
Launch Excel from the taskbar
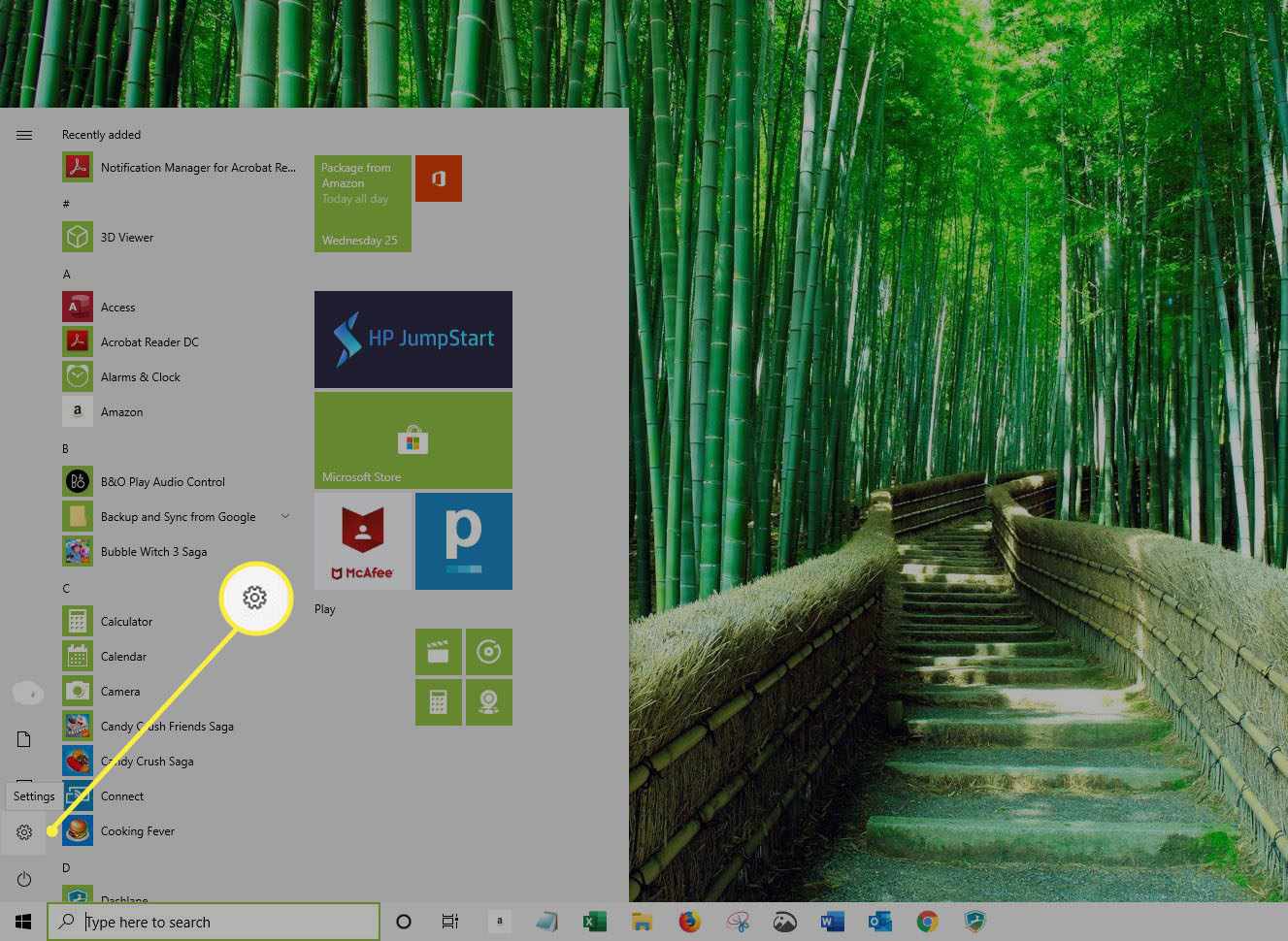(x=594, y=922)
